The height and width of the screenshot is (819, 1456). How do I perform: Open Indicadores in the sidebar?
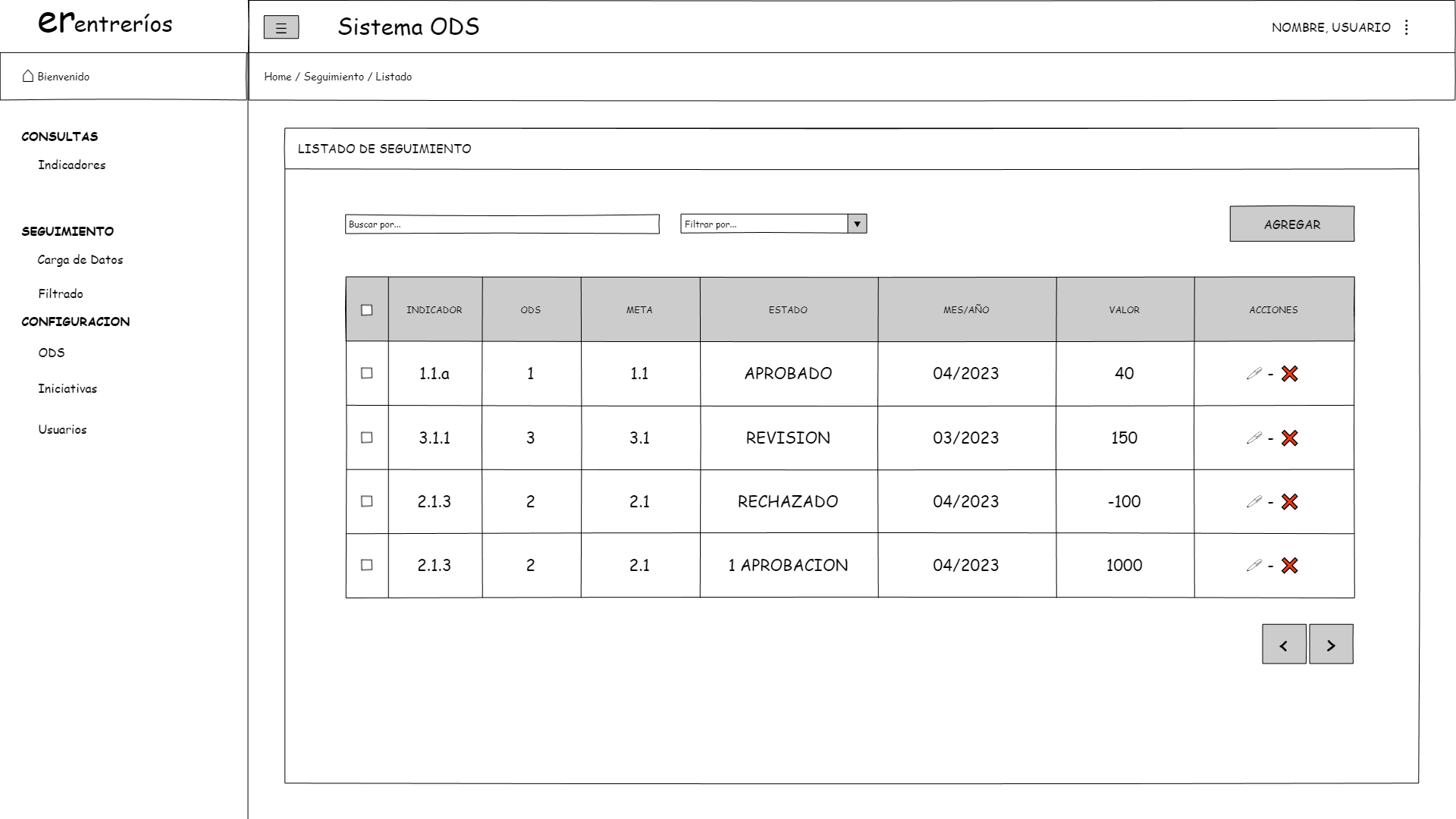coord(72,165)
